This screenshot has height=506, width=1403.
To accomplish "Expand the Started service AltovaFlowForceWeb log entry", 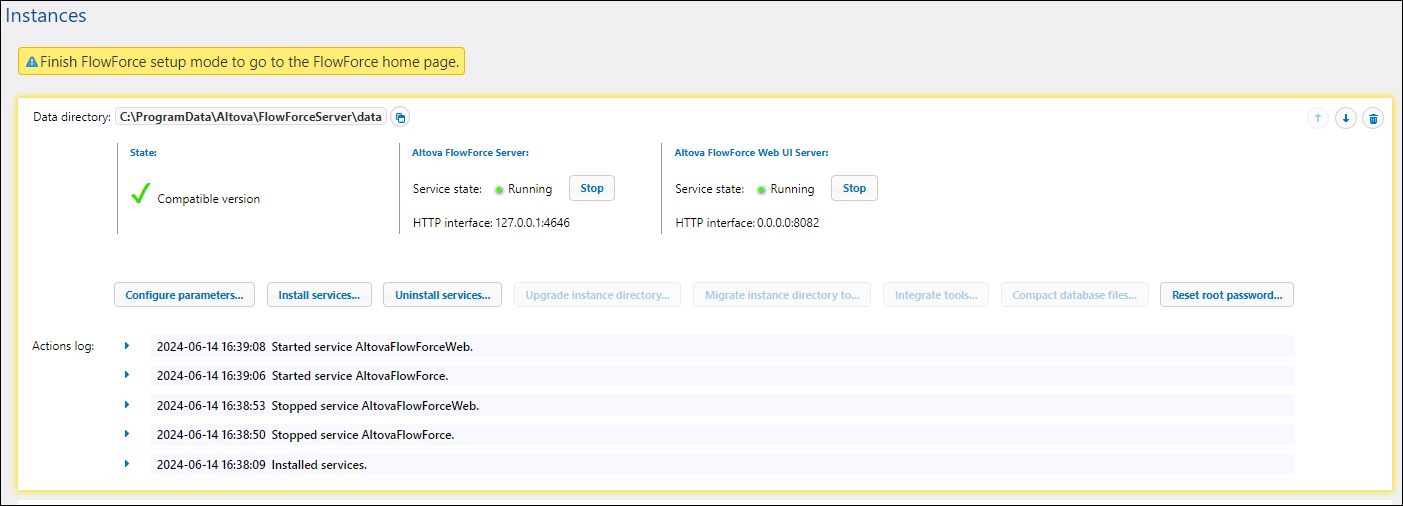I will click(127, 346).
